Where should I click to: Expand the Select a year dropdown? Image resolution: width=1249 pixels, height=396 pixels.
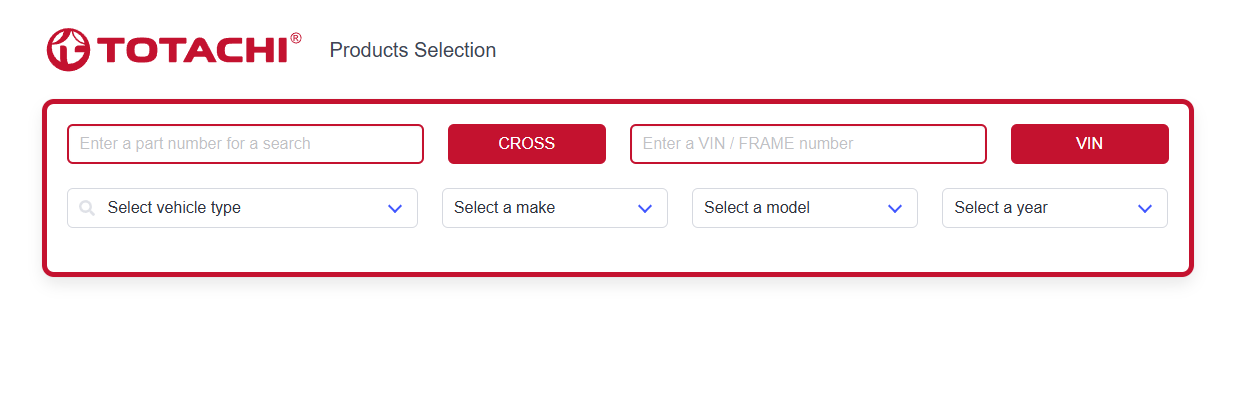[1055, 208]
